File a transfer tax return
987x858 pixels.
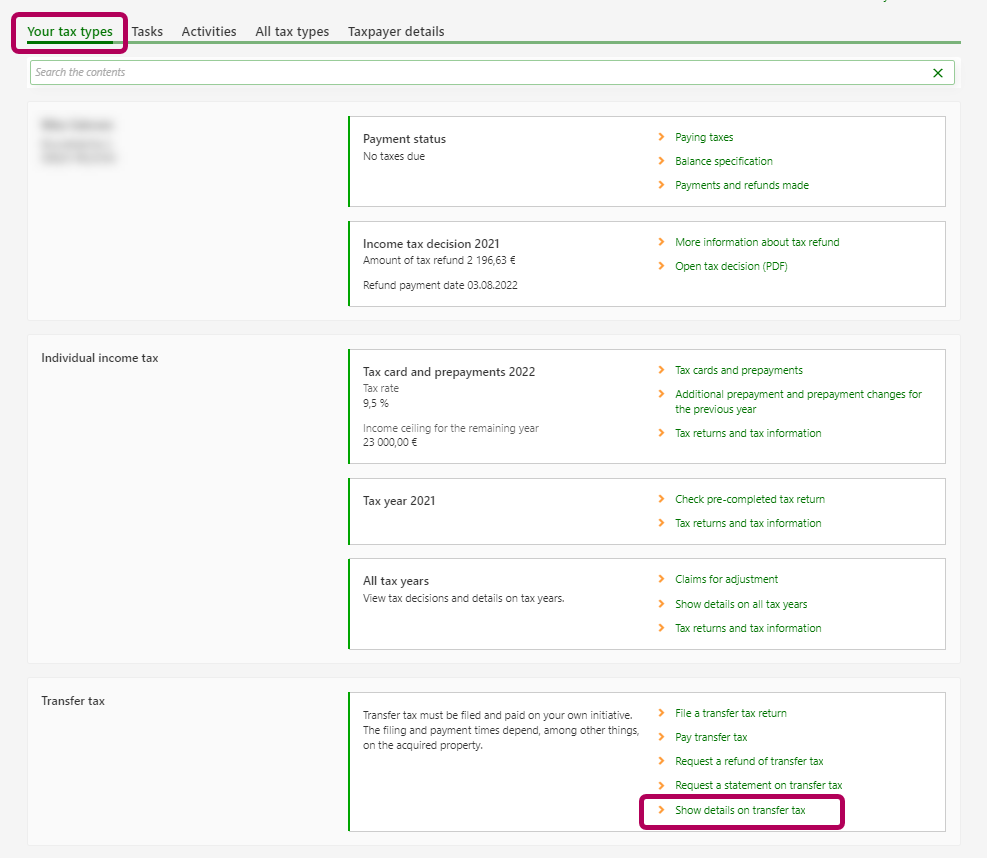pos(730,713)
